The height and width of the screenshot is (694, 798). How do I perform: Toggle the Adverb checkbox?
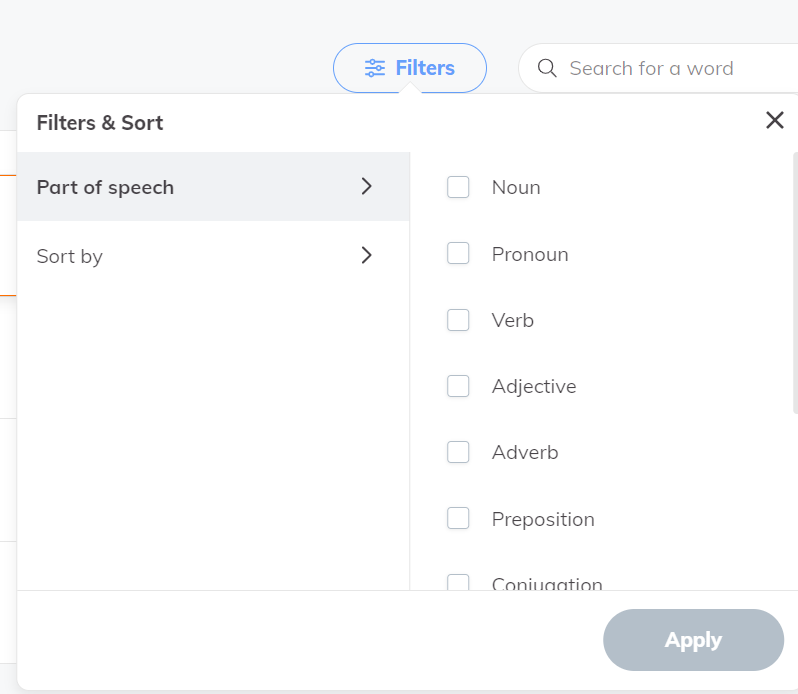[x=458, y=452]
